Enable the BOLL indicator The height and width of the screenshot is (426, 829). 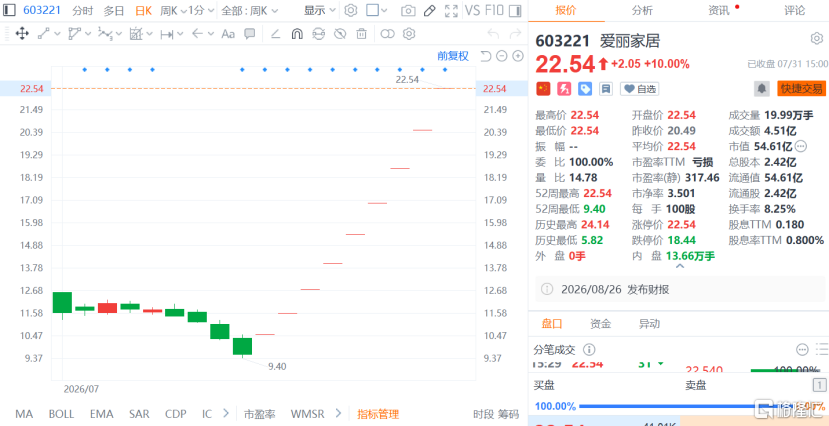coord(61,414)
